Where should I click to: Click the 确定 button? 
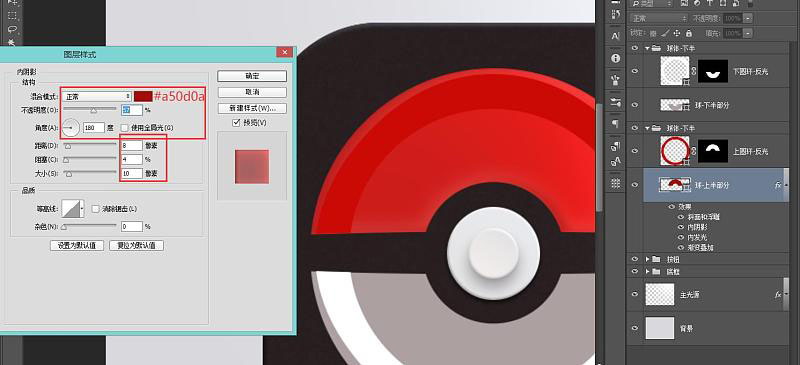click(x=252, y=76)
